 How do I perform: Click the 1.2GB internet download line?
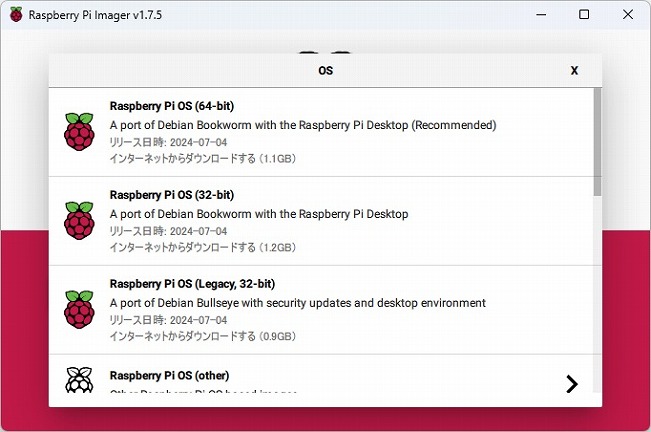coord(203,247)
